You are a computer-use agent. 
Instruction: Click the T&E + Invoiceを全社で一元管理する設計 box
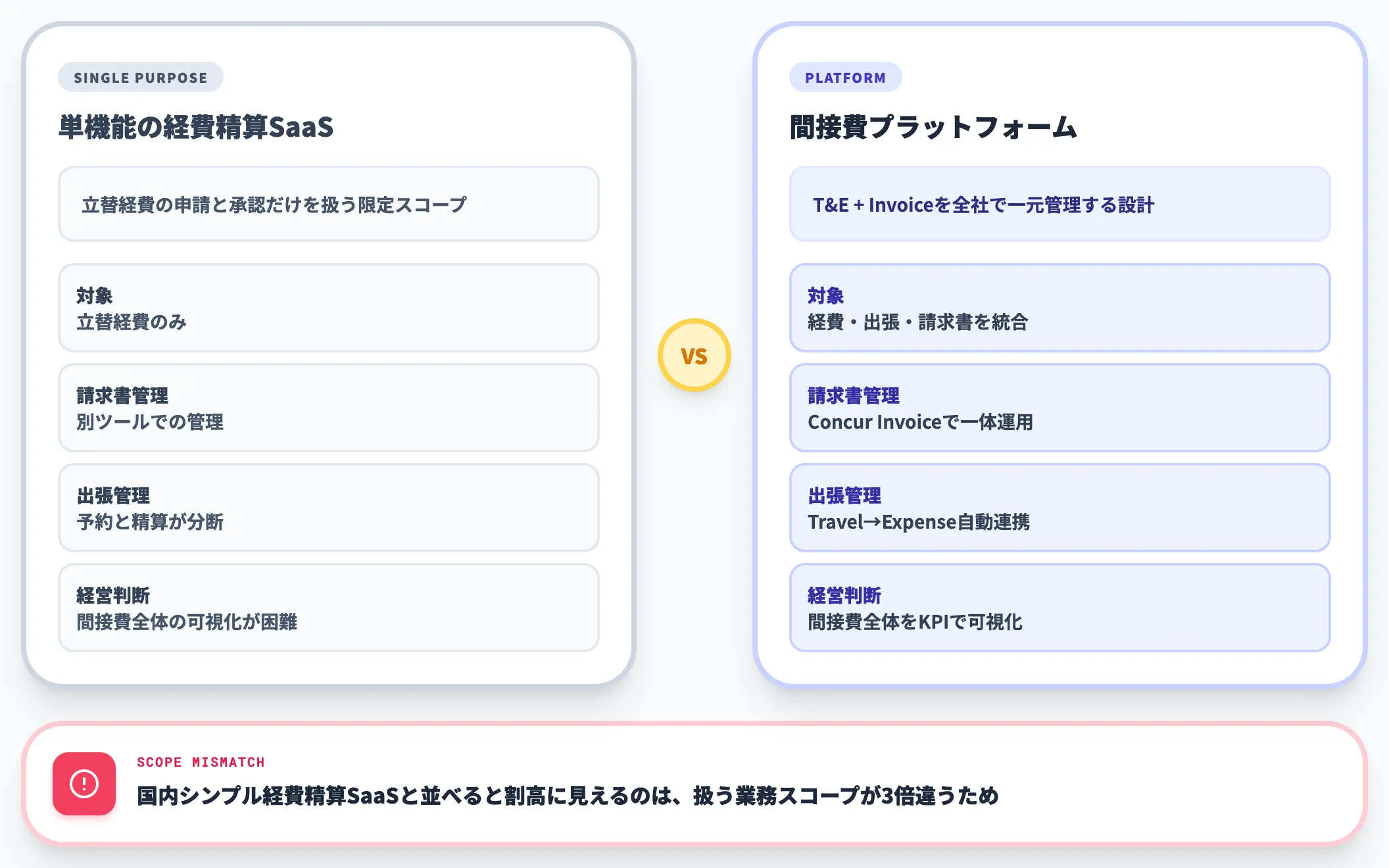(1060, 204)
